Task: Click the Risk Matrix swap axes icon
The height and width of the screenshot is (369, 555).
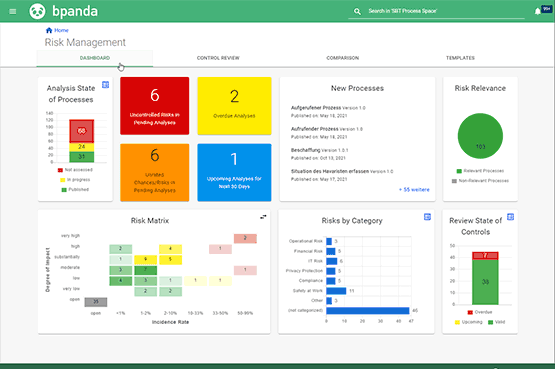Action: tap(263, 217)
